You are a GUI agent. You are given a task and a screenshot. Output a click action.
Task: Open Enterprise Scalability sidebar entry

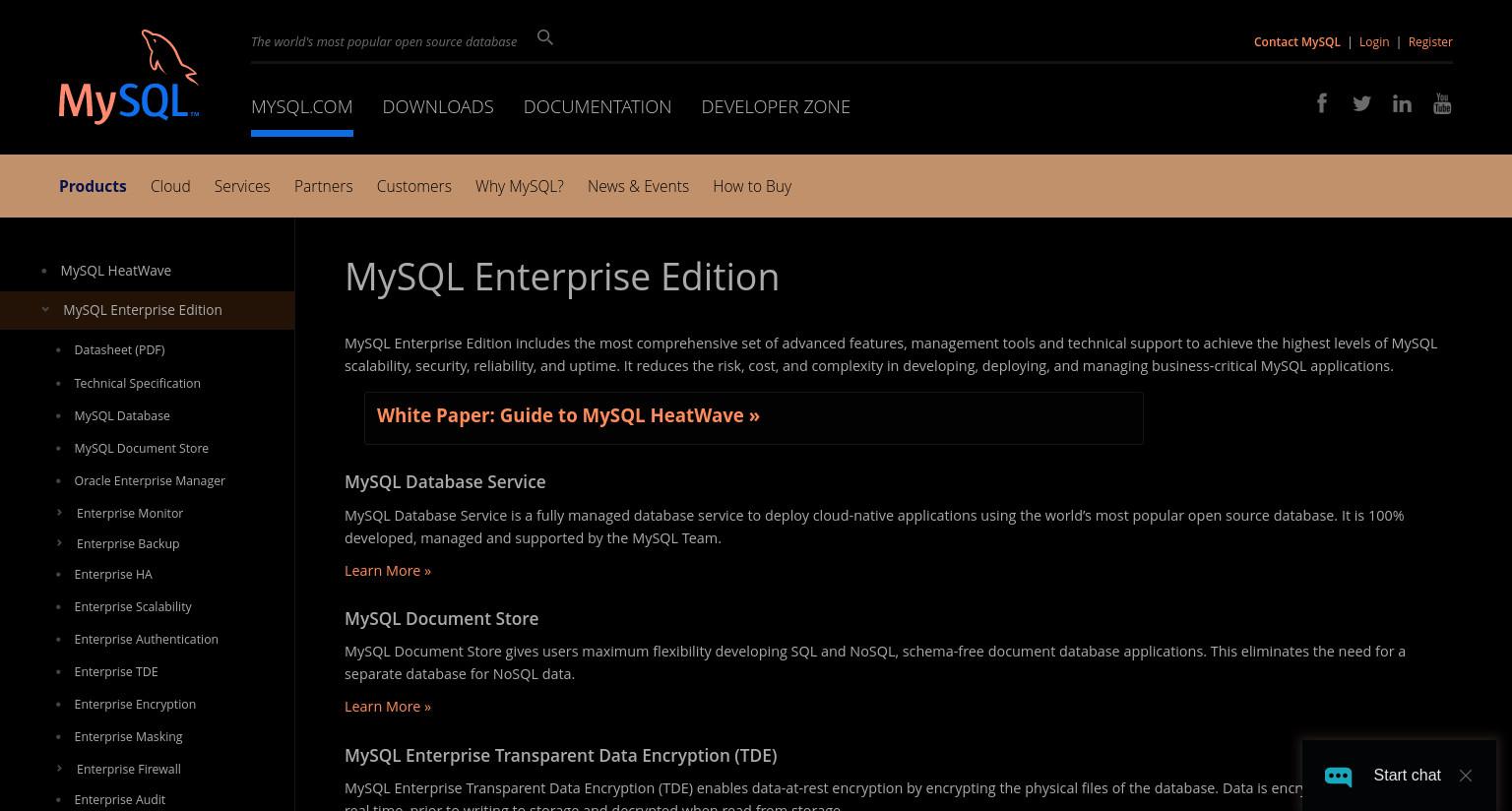(132, 606)
